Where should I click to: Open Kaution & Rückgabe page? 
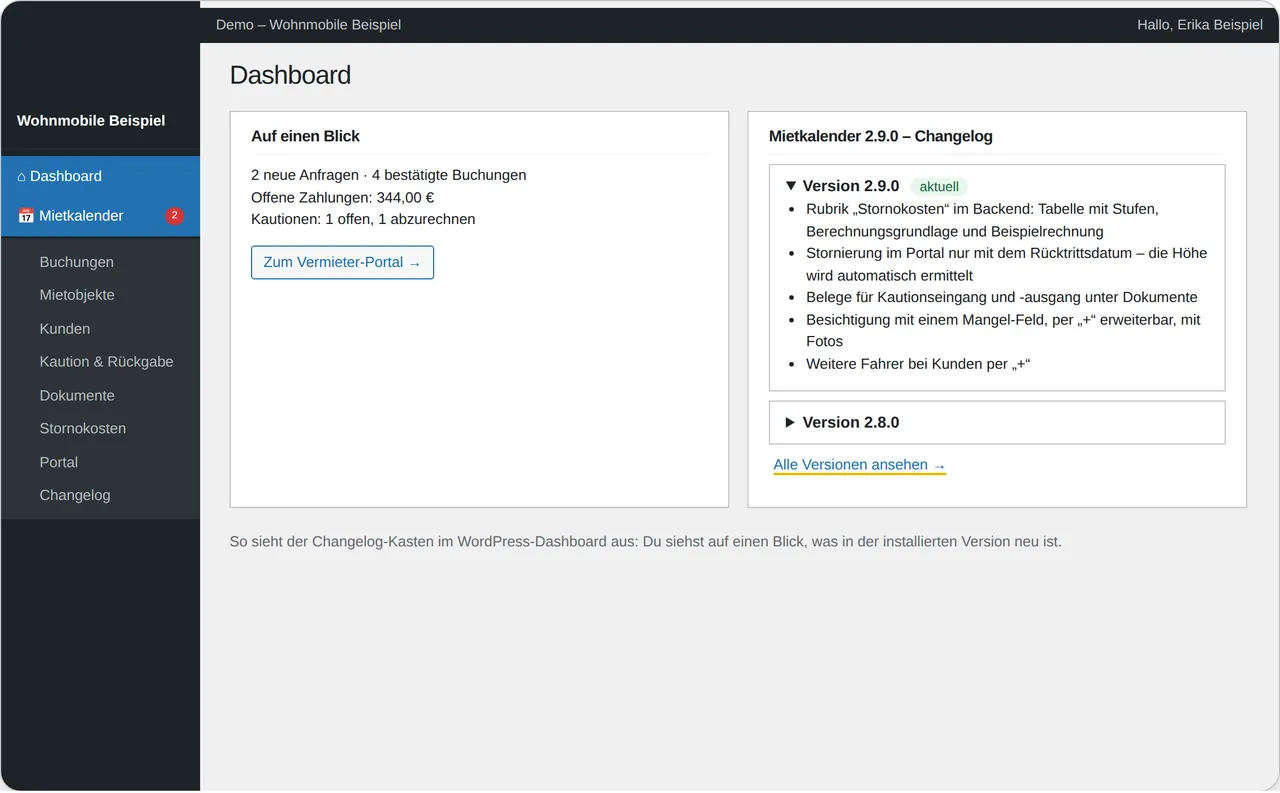[x=107, y=362]
